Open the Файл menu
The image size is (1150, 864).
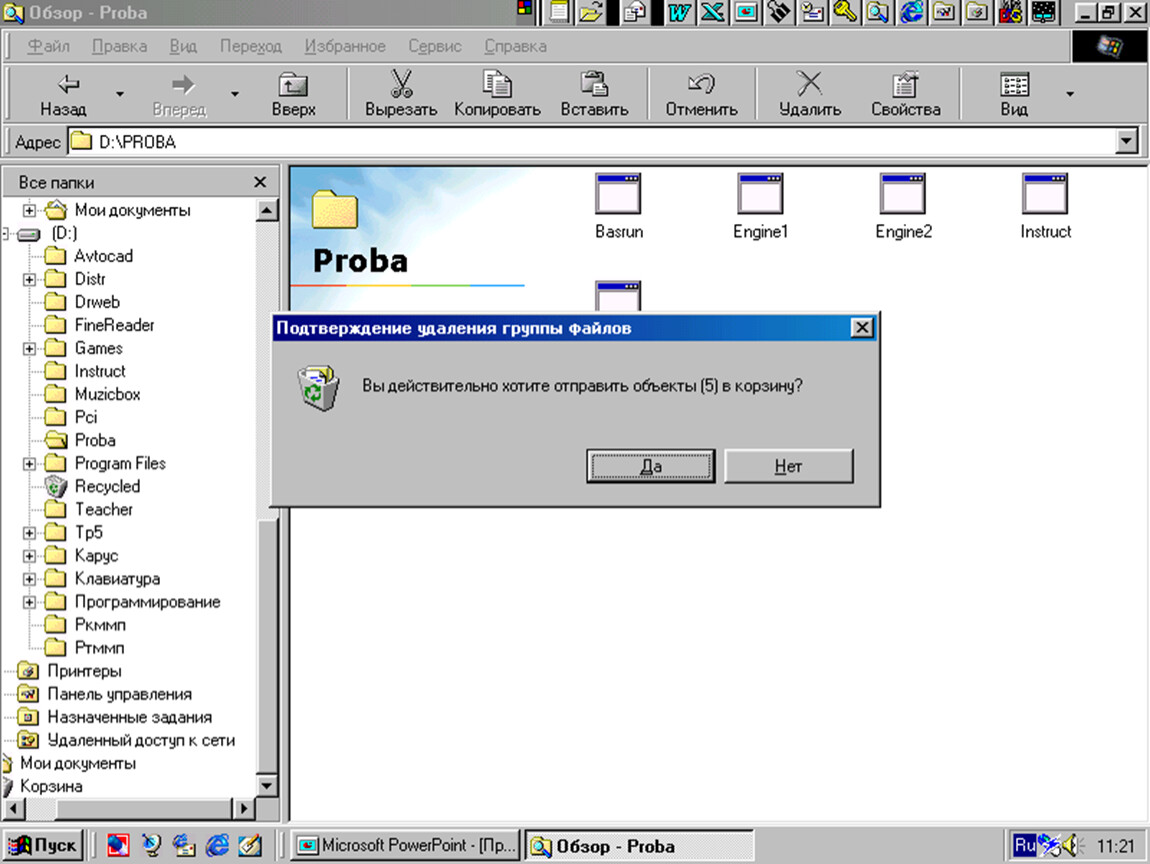tap(48, 46)
